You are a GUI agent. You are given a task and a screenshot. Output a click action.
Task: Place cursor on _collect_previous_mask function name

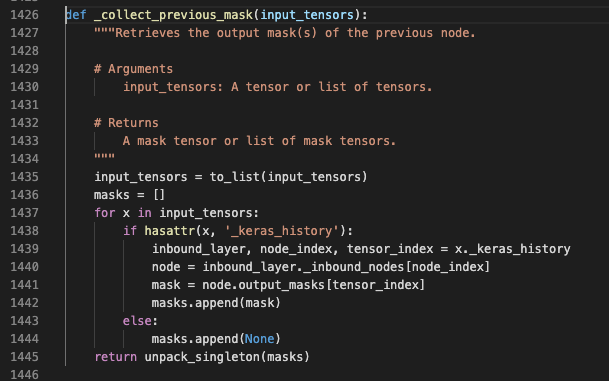point(173,15)
